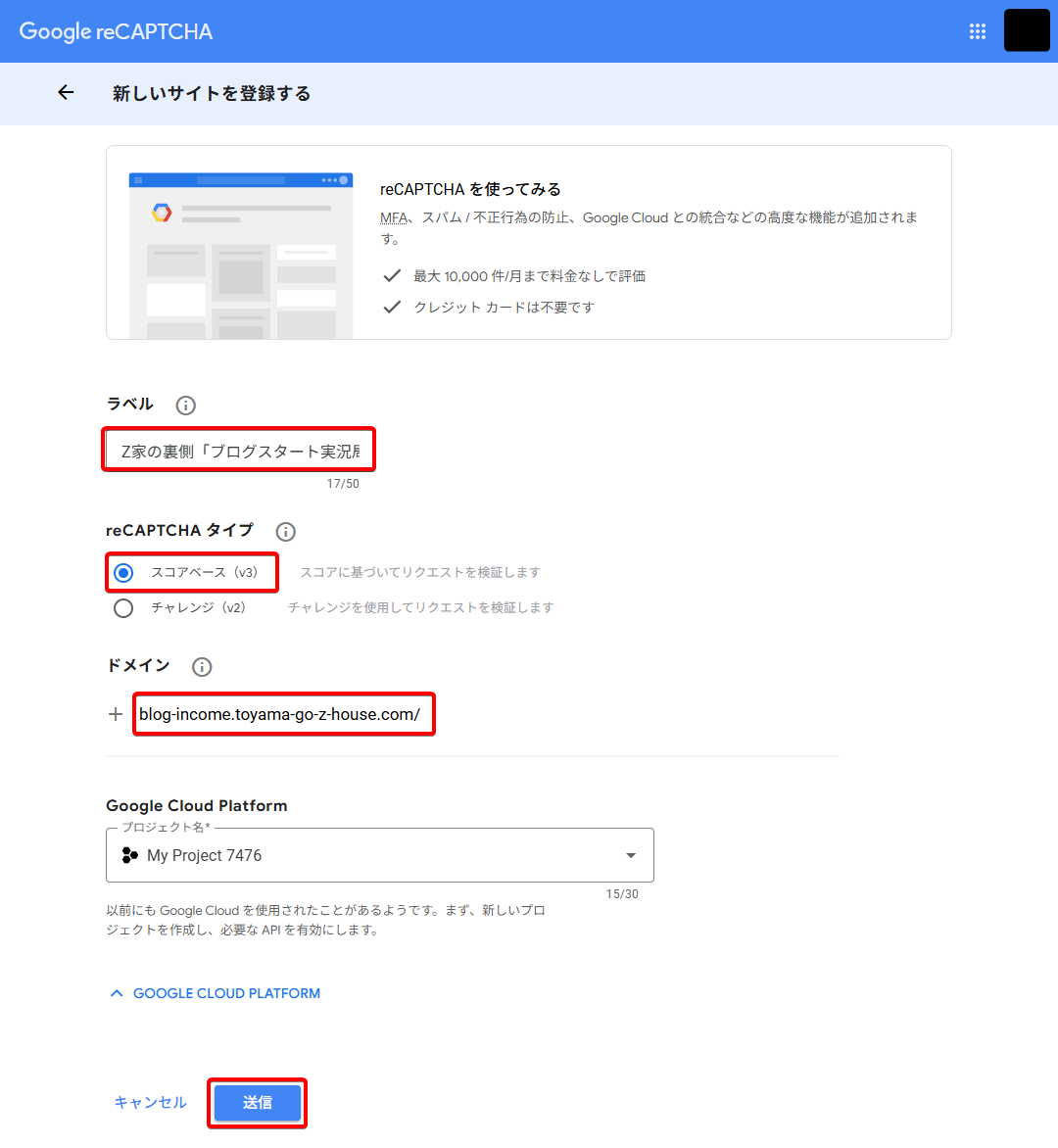Open the Google apps grid icon
1058x1148 pixels.
[977, 31]
